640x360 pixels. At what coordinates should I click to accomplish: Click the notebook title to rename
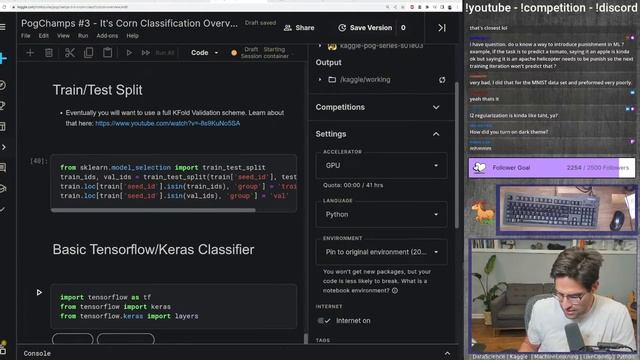coord(129,23)
